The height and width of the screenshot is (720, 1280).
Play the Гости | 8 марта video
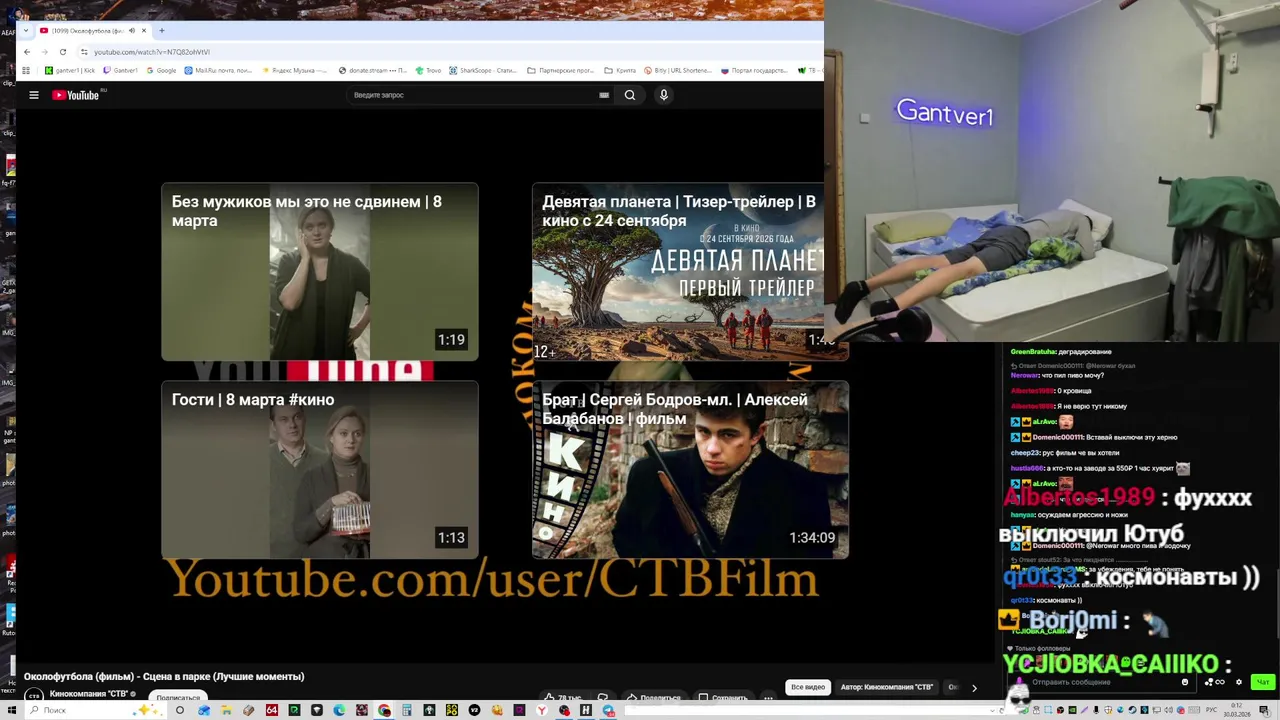320,469
